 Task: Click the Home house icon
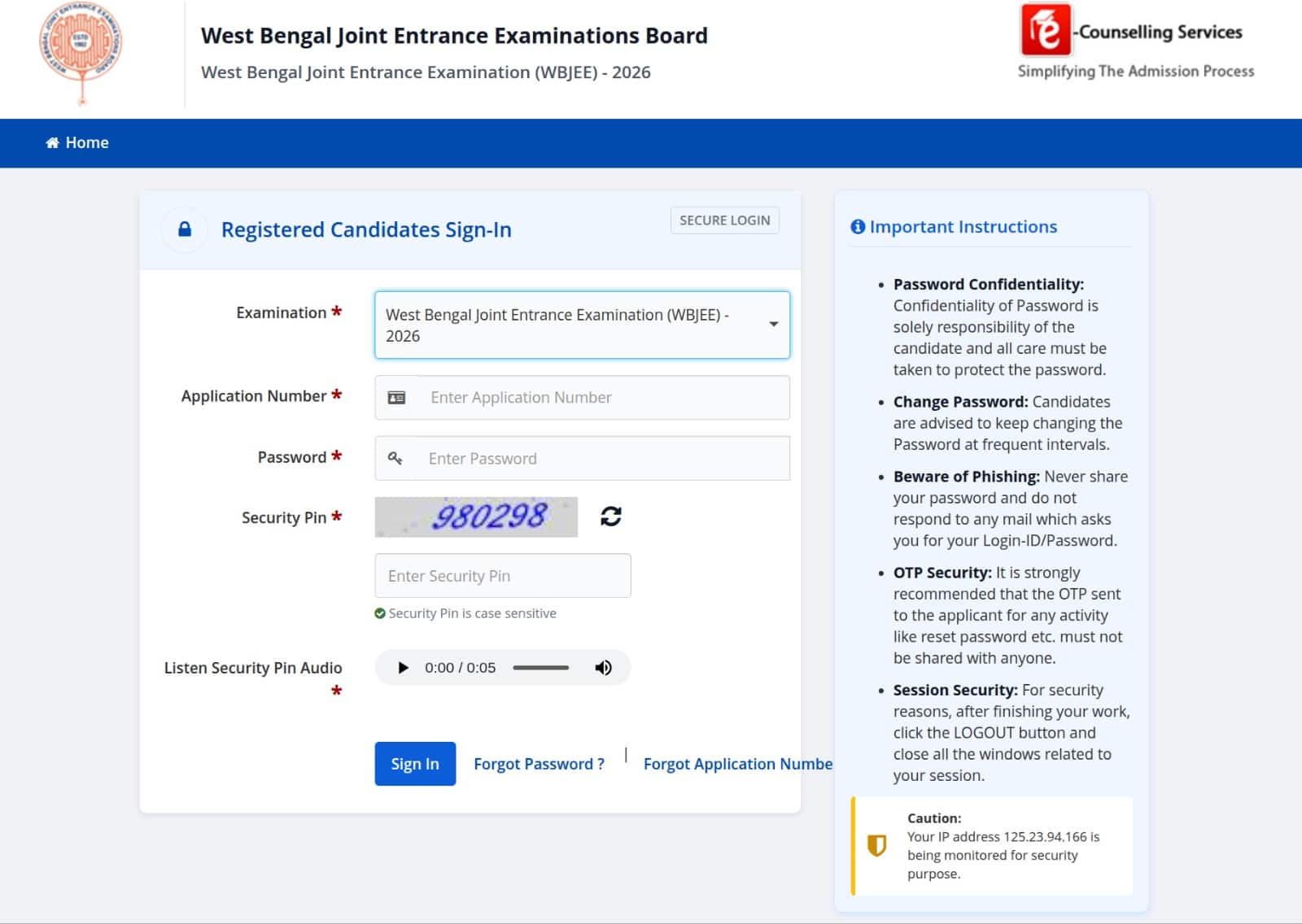pyautogui.click(x=52, y=142)
